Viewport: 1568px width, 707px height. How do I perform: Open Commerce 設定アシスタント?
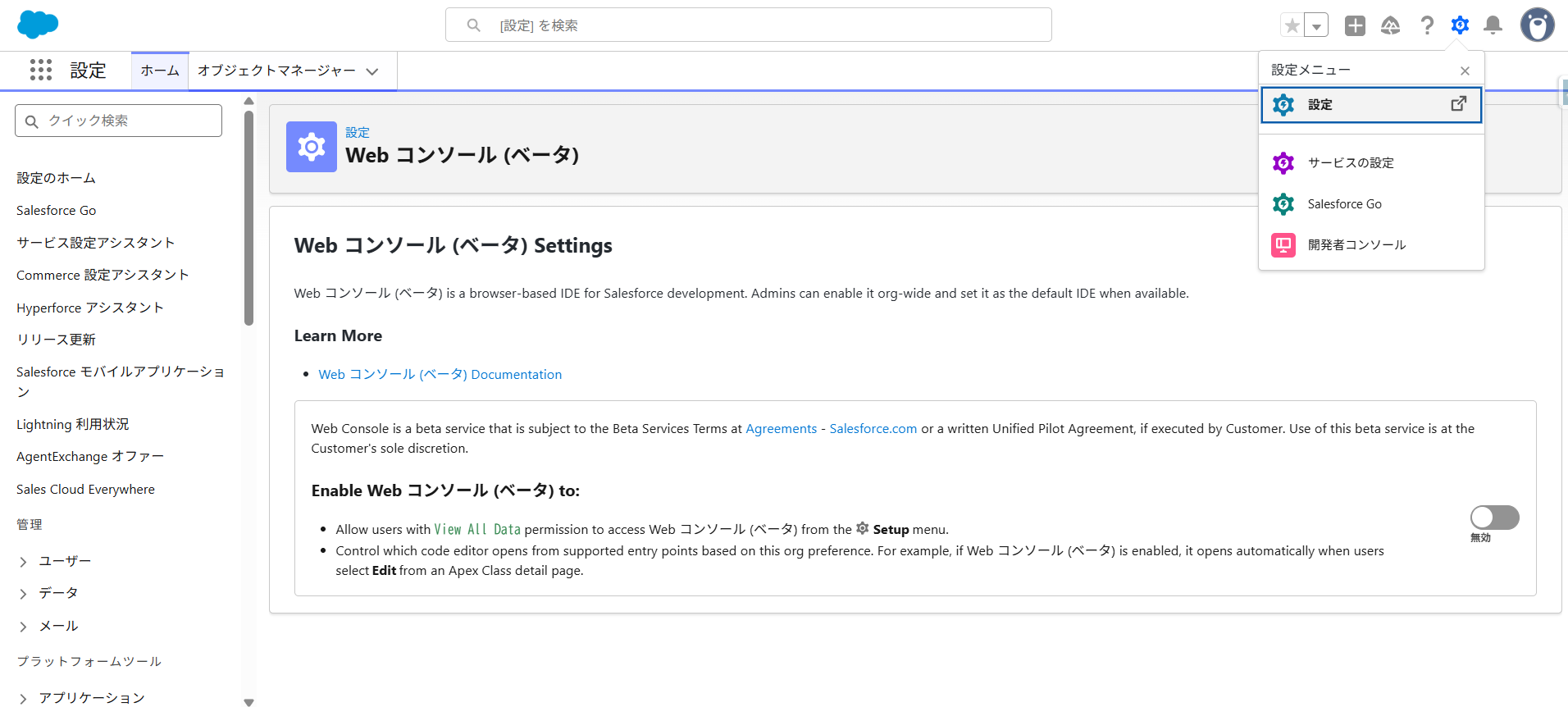click(103, 275)
